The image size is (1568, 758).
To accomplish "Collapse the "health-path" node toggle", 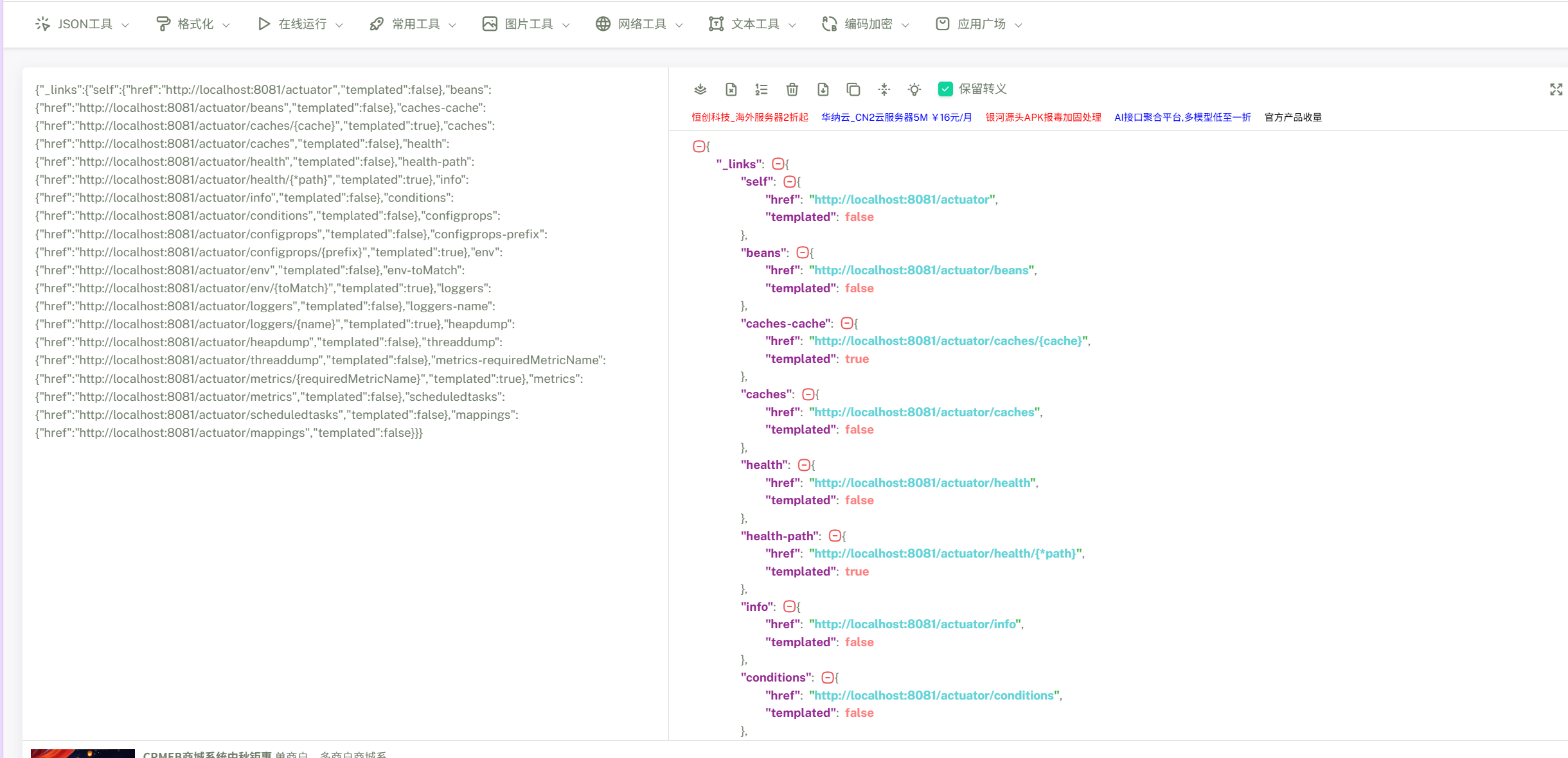I will [835, 536].
